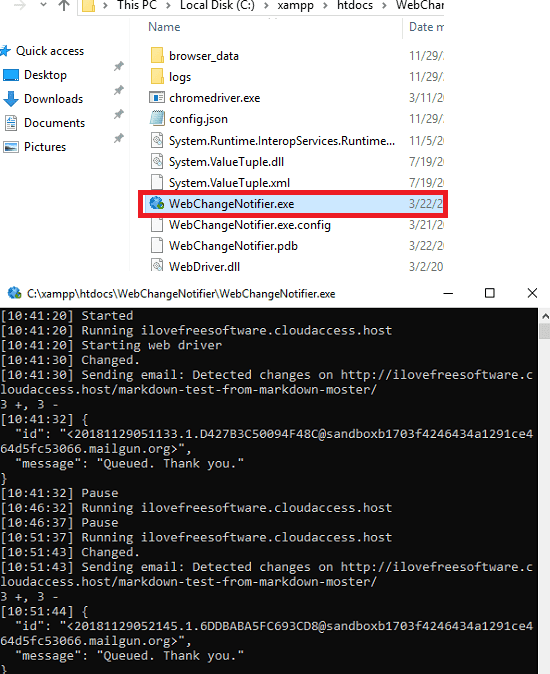Select file name System.ValueTuple.dll
The height and width of the screenshot is (674, 550).
point(226,162)
